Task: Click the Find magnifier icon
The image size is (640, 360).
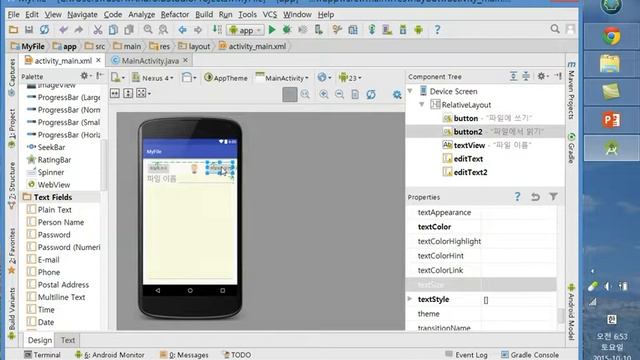Action: pyautogui.click(x=148, y=30)
